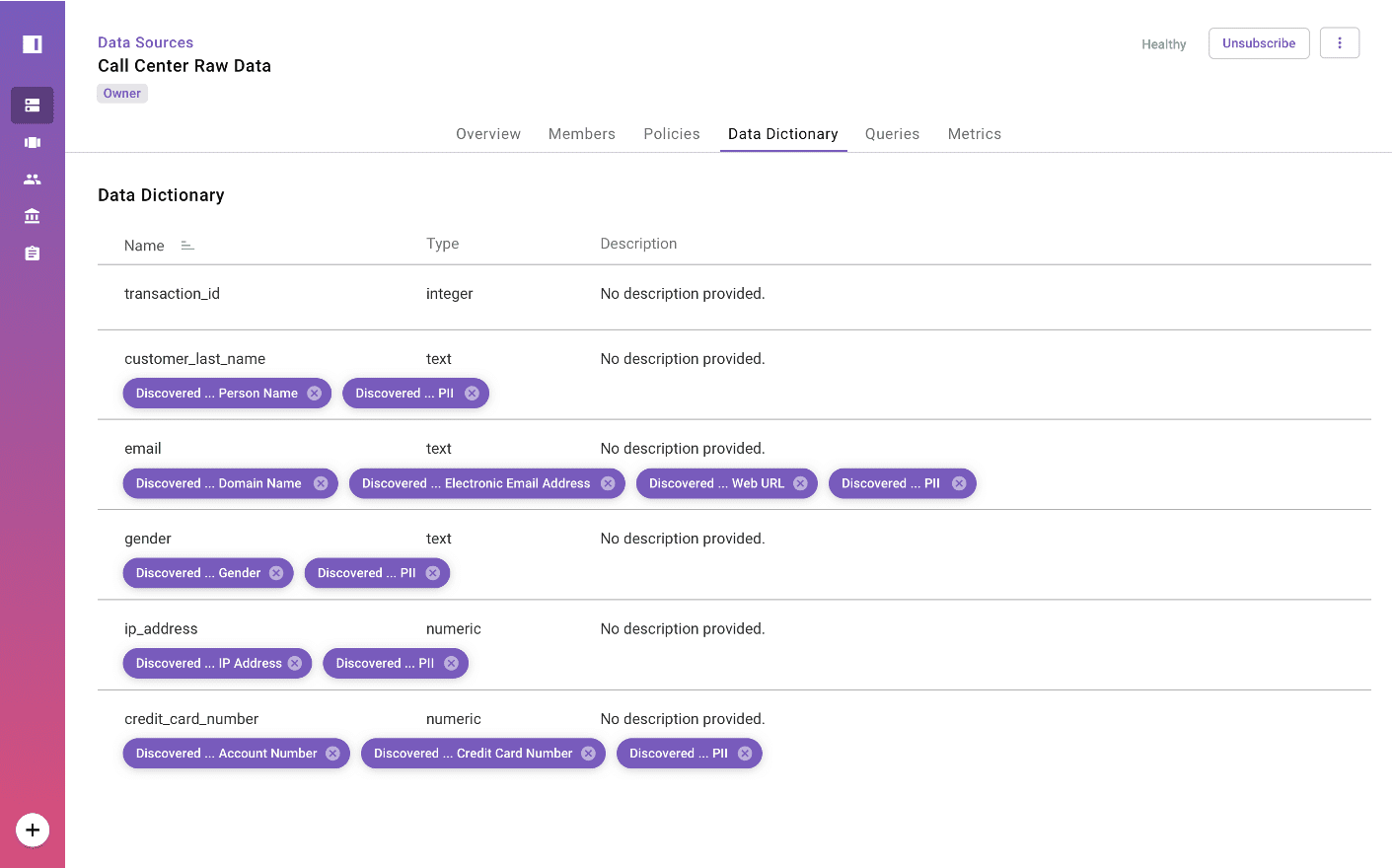Click the clipboard audit icon in sidebar

coord(33,253)
